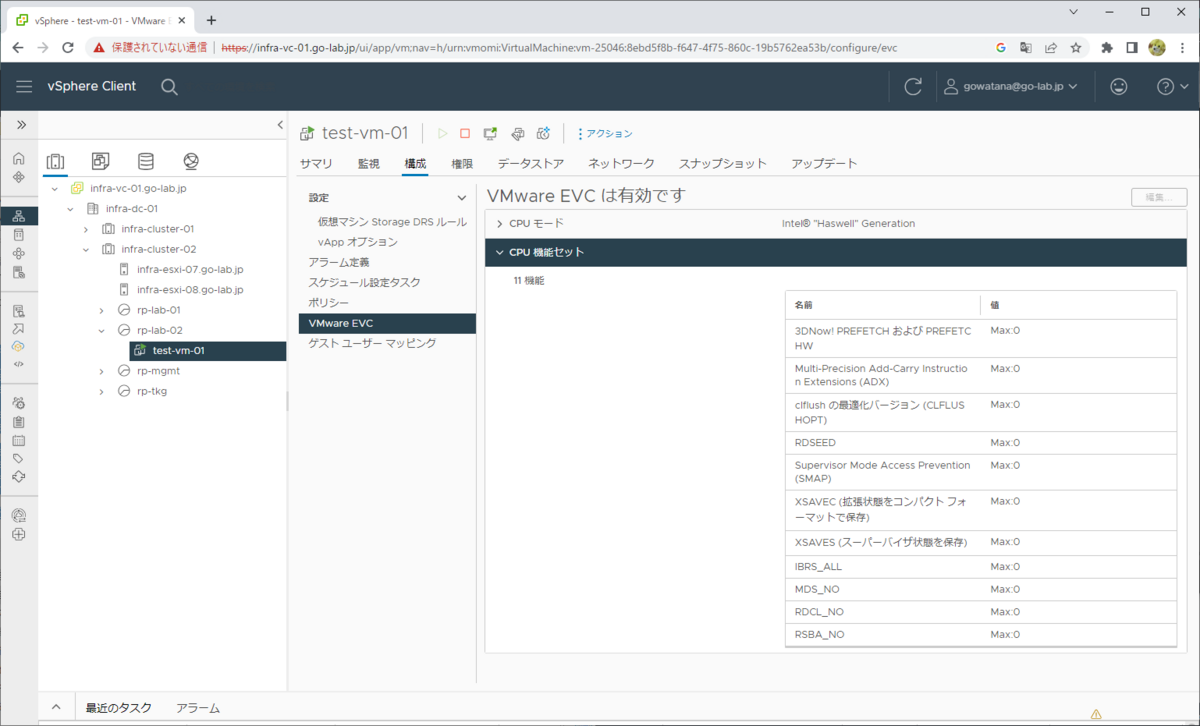Open 仮想マシン Storage DRS ルール settings

pyautogui.click(x=392, y=221)
